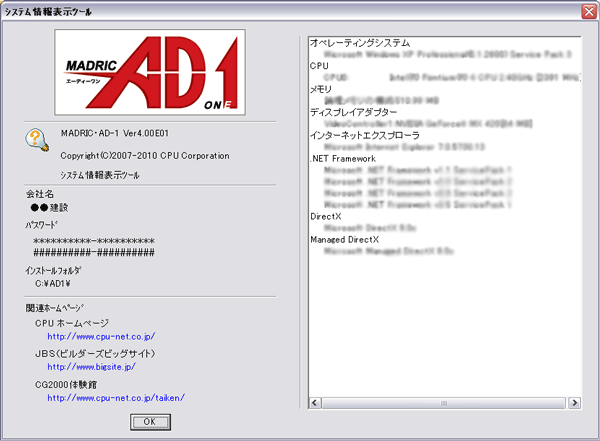Viewport: 600px width, 441px height.
Task: Click the right arrow of horizontal scrollbar
Action: (x=574, y=403)
